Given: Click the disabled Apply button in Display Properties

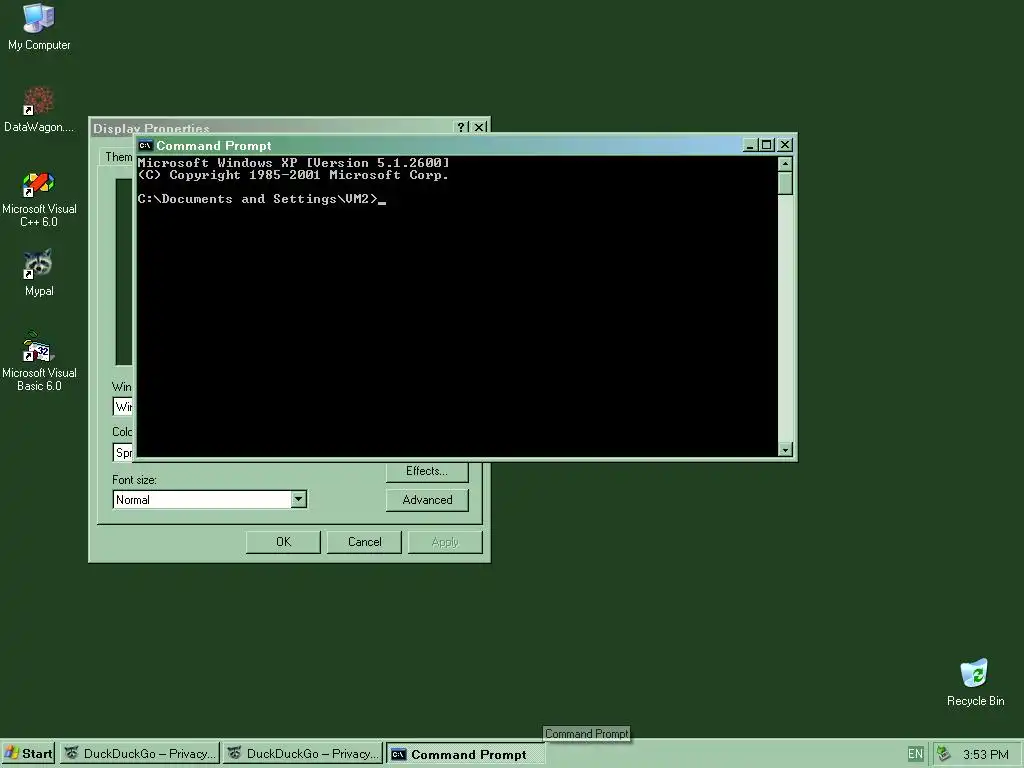Looking at the screenshot, I should (x=445, y=542).
